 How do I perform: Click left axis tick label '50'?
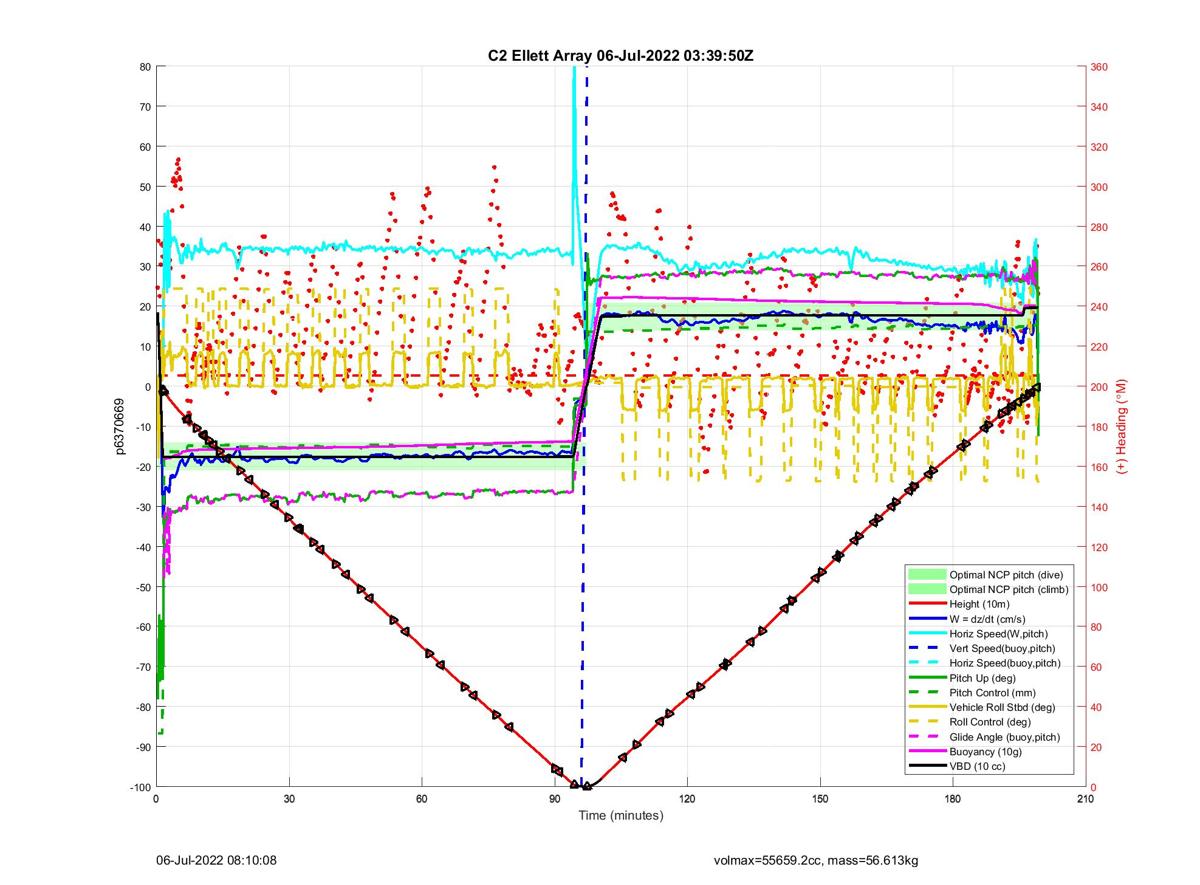tap(145, 187)
